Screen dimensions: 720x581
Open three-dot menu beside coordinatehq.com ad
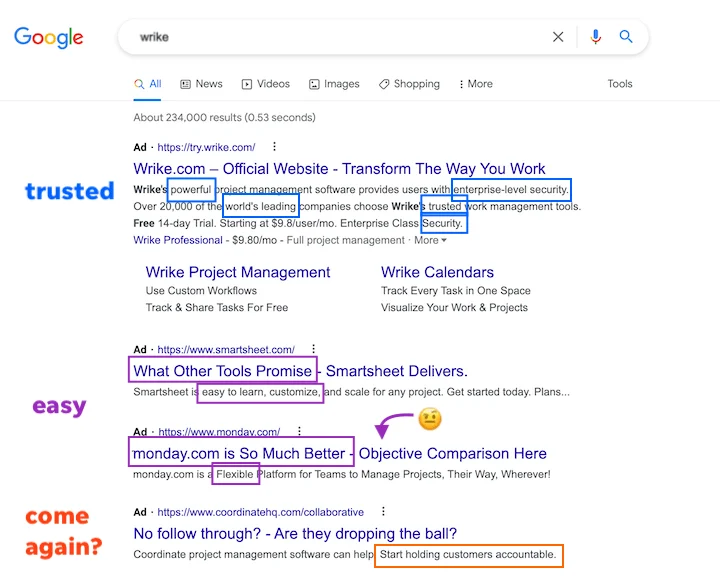pos(382,512)
